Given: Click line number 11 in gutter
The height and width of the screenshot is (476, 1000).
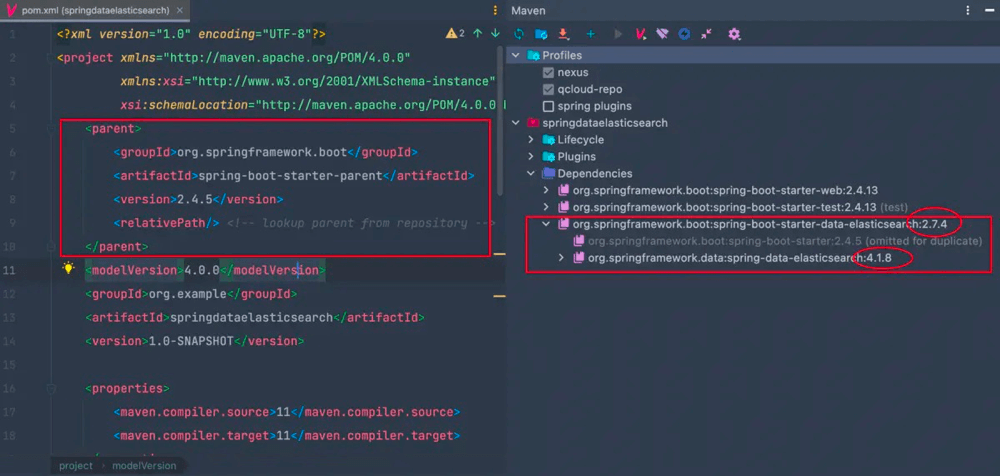Looking at the screenshot, I should pyautogui.click(x=11, y=270).
